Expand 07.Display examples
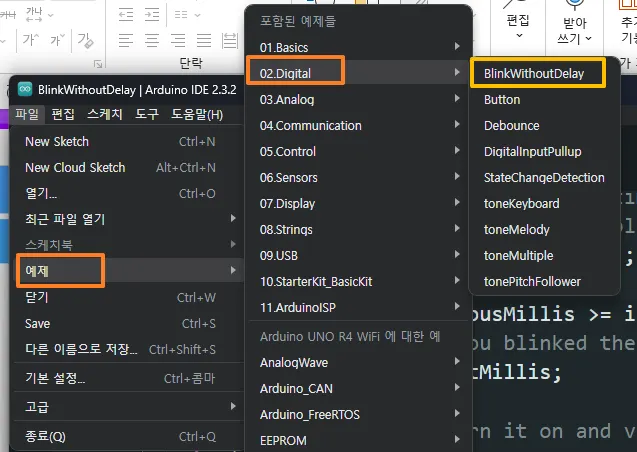 click(x=359, y=203)
